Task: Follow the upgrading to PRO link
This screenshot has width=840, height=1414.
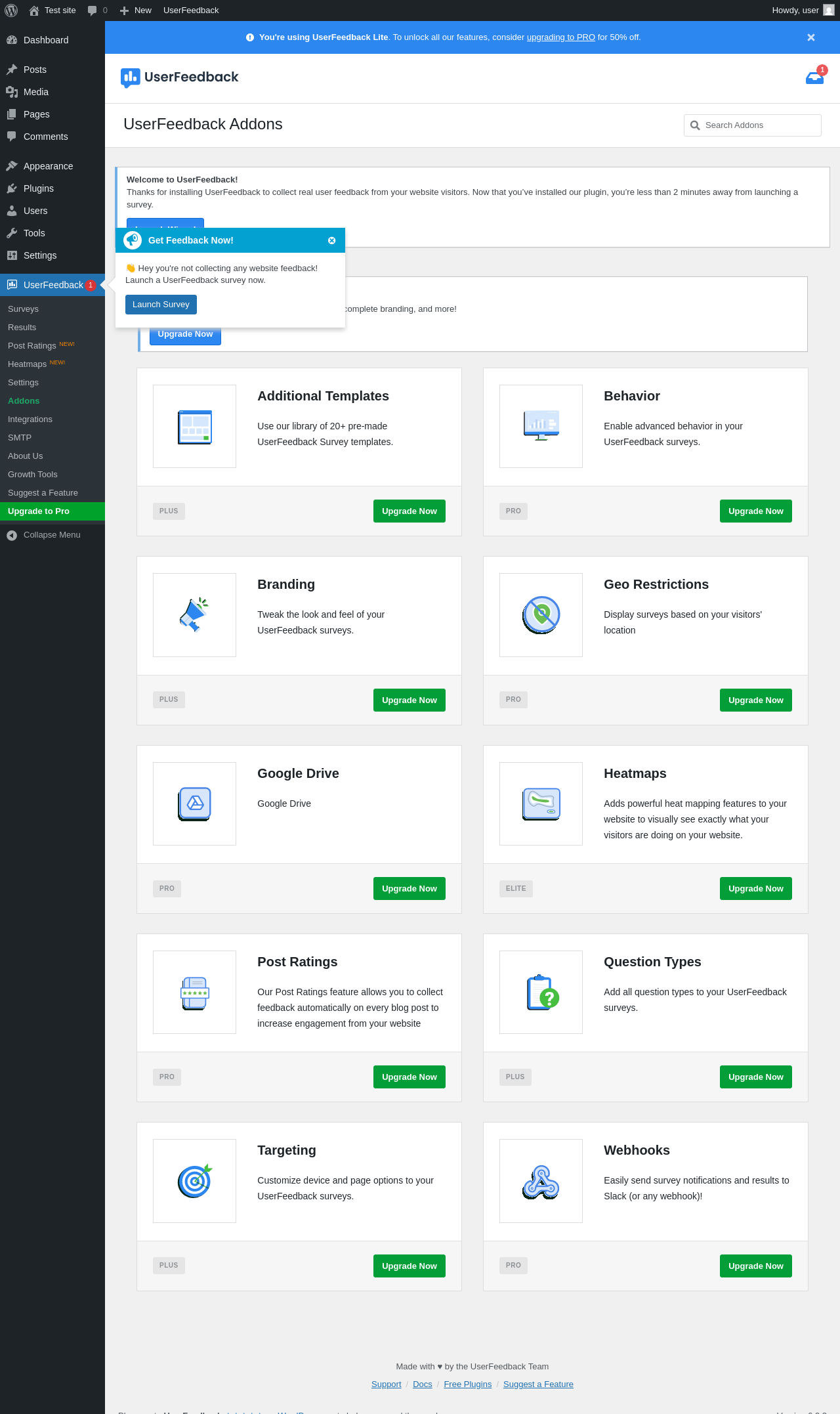Action: pyautogui.click(x=560, y=37)
